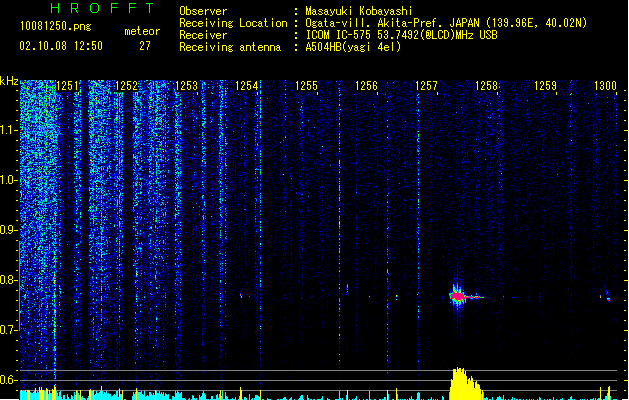Viewport: 629px width, 400px height.
Task: Select the filename 10081250.png
Action: [56, 26]
